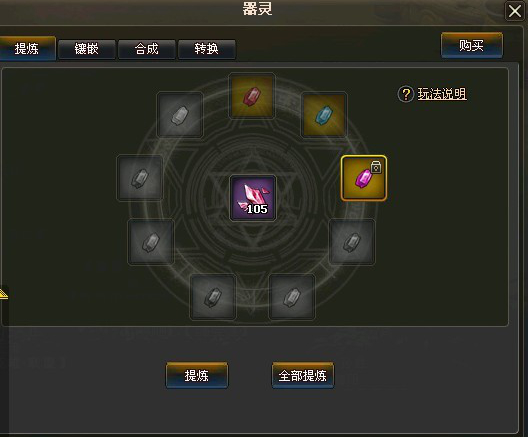Viewport: 528px width, 437px height.
Task: Click the empty gray slot directly above 全部提炼
Action: pos(292,297)
